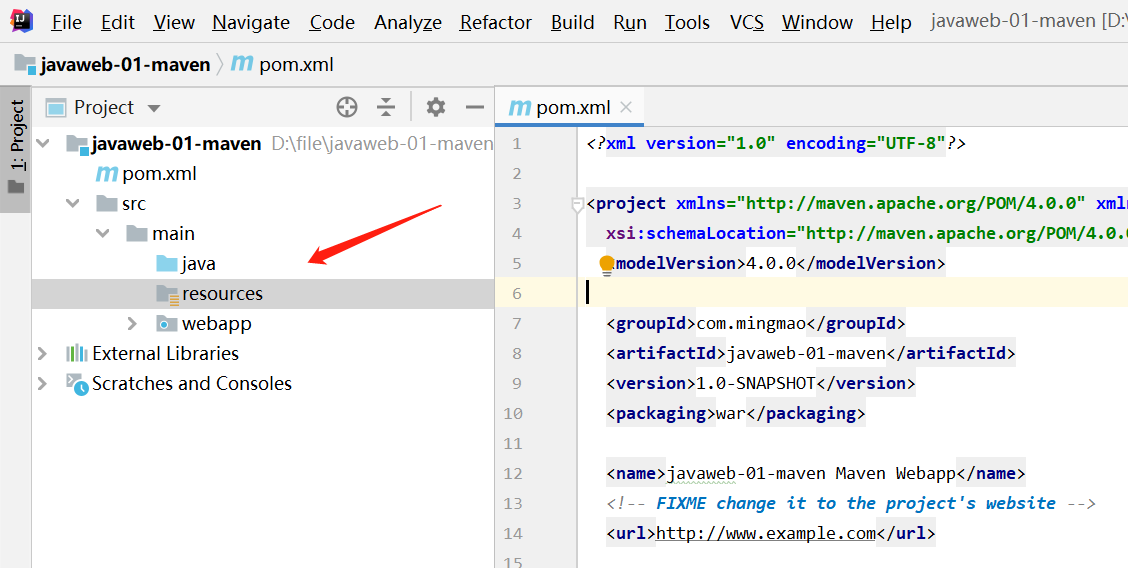Click version value 1.0-SNAPSHOT
Screen dimensions: 1128x568
[x=755, y=383]
